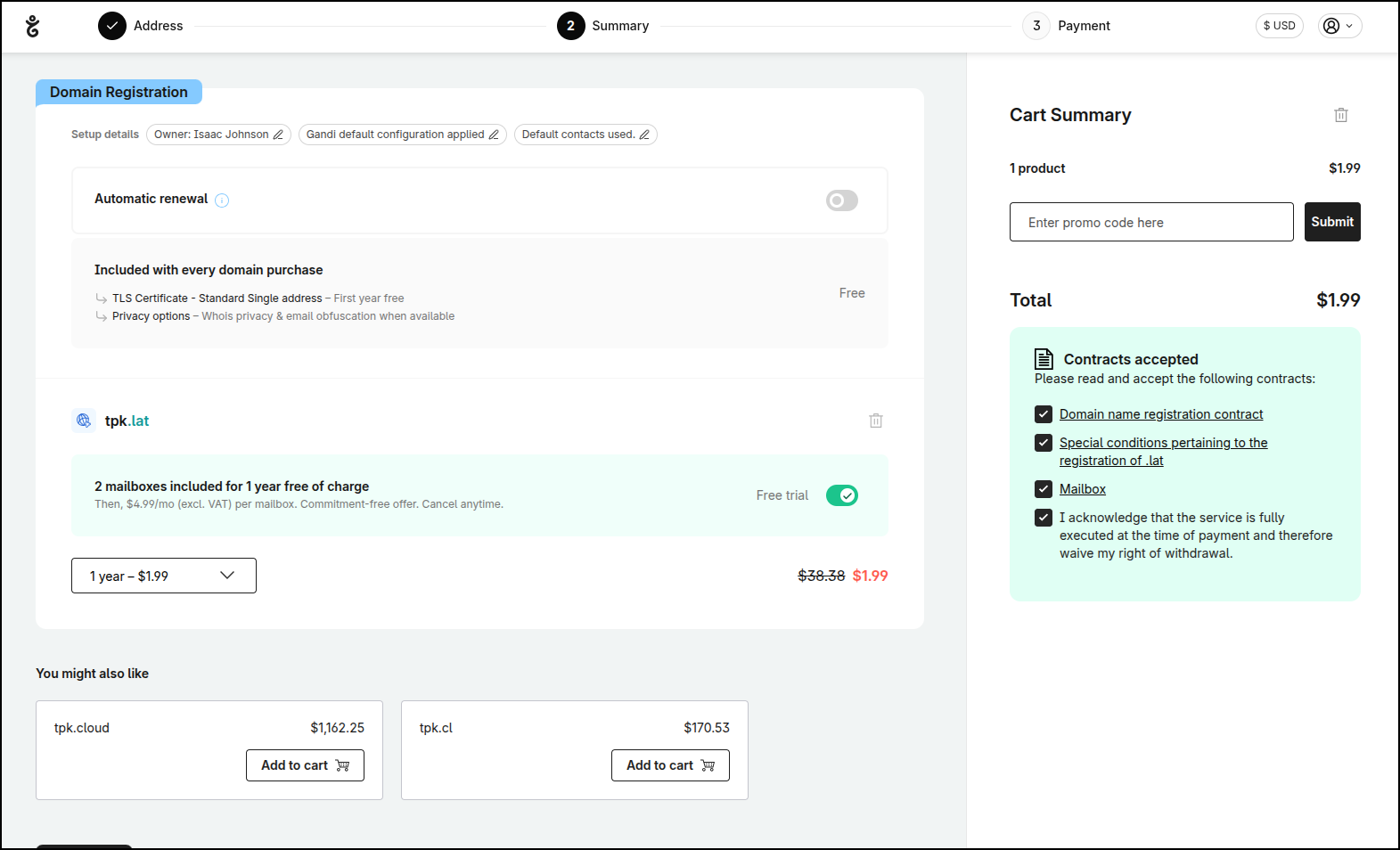Add tpk.cloud to cart
The height and width of the screenshot is (850, 1400).
pos(305,765)
